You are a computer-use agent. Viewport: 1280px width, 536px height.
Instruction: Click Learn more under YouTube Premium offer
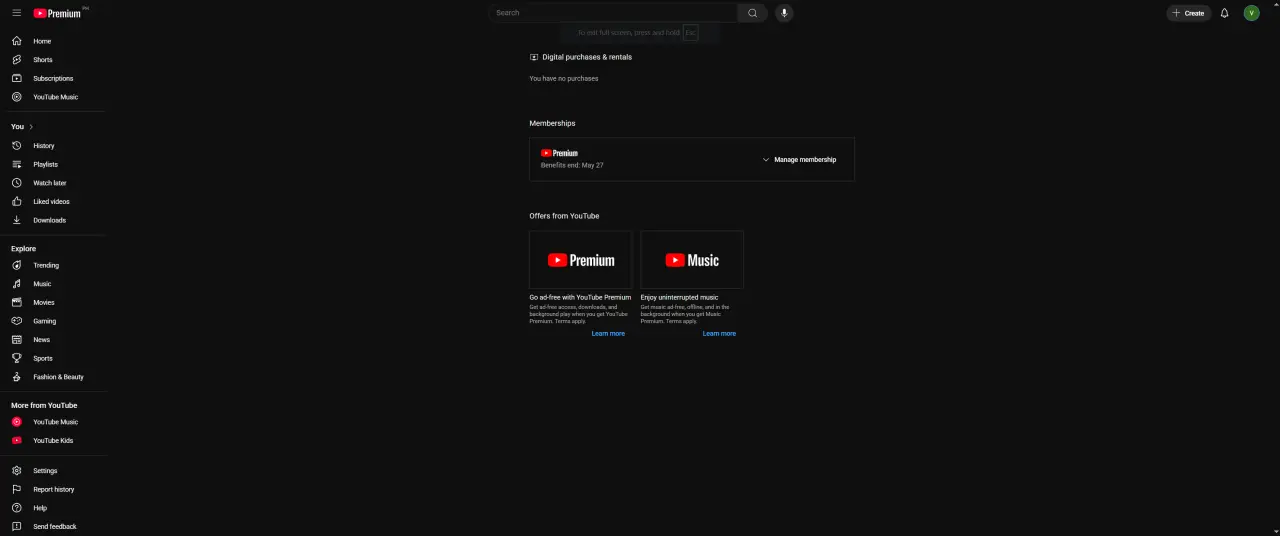point(608,334)
